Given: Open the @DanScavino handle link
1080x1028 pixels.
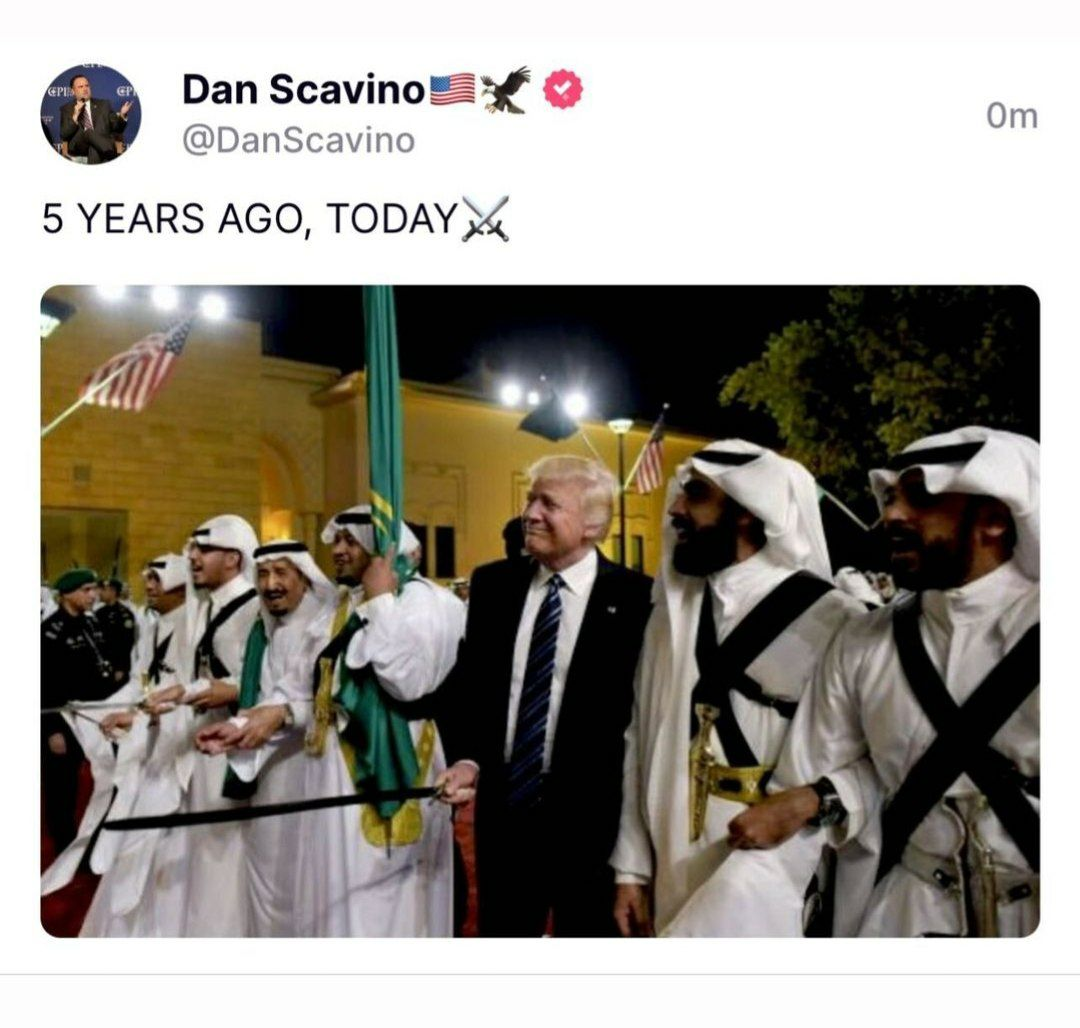Looking at the screenshot, I should coord(298,140).
